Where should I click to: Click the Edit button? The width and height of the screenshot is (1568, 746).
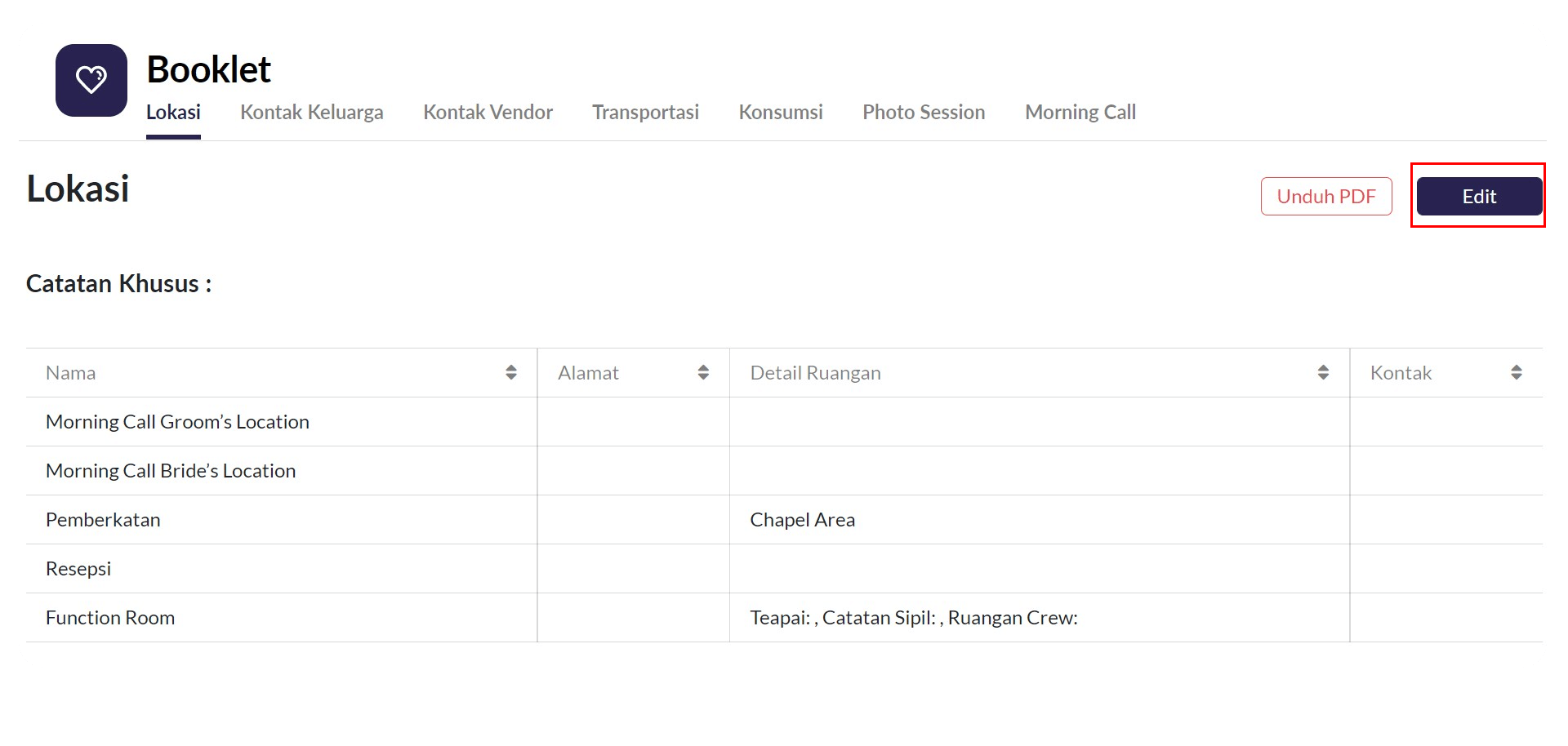click(1479, 197)
